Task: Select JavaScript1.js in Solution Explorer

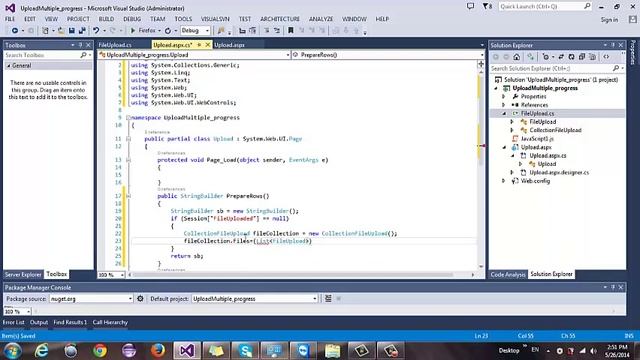Action: pos(537,139)
